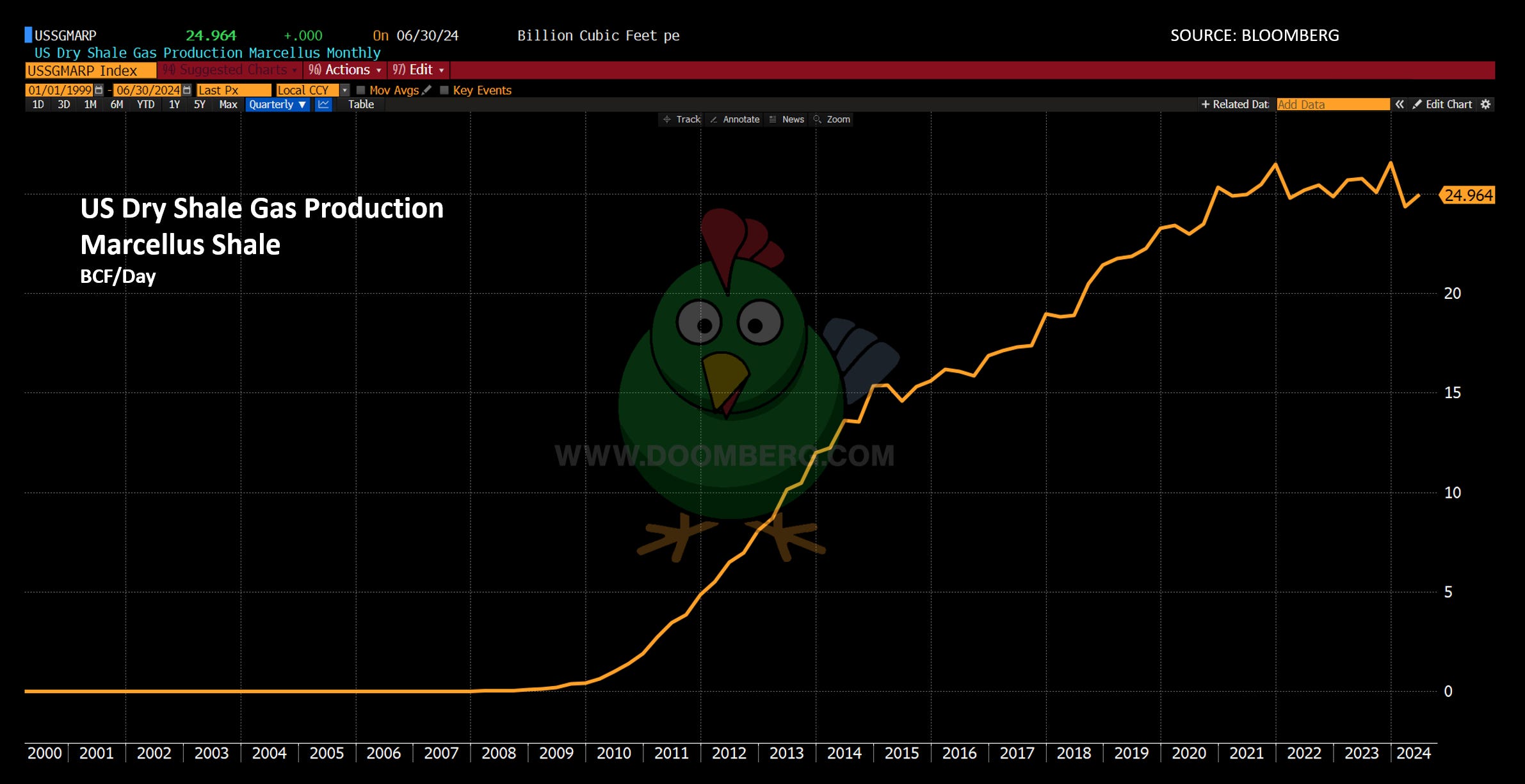The image size is (1525, 784).
Task: Click the Add Data input field
Action: [x=1333, y=104]
